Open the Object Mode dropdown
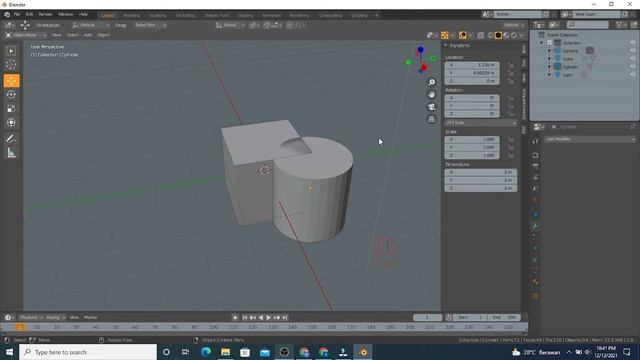This screenshot has width=640, height=360. [x=25, y=35]
